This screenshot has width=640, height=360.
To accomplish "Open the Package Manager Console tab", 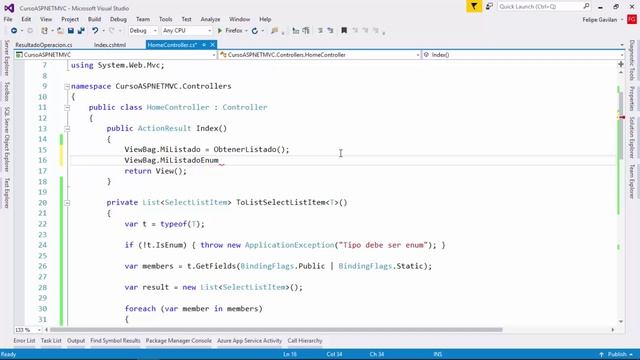I will click(178, 341).
